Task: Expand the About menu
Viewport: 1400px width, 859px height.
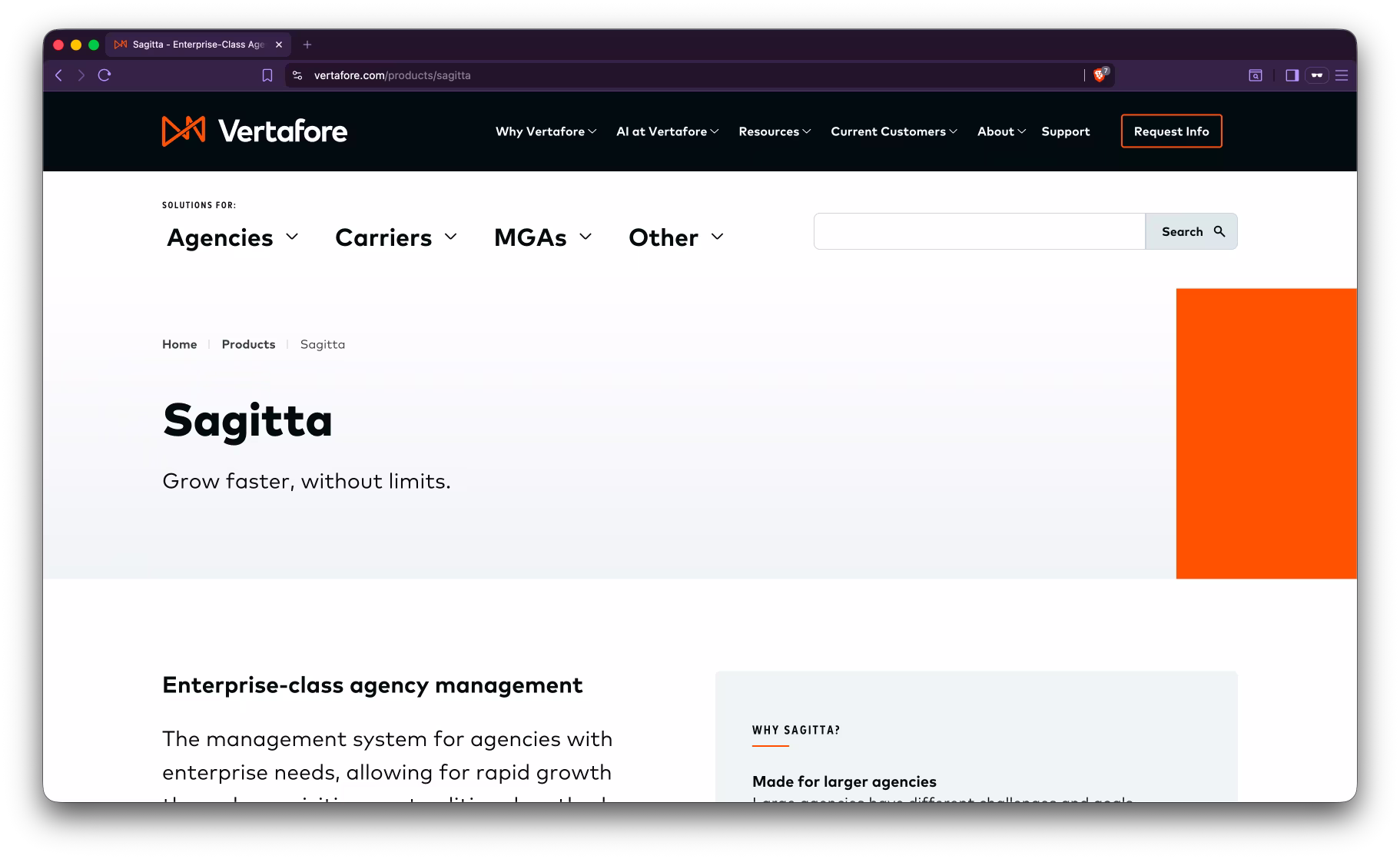Action: tap(1001, 131)
